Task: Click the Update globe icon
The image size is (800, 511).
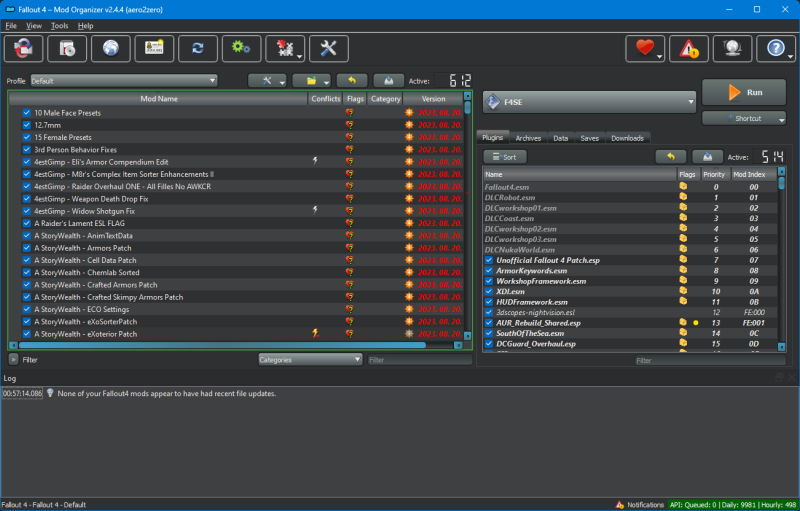Action: pyautogui.click(x=732, y=48)
